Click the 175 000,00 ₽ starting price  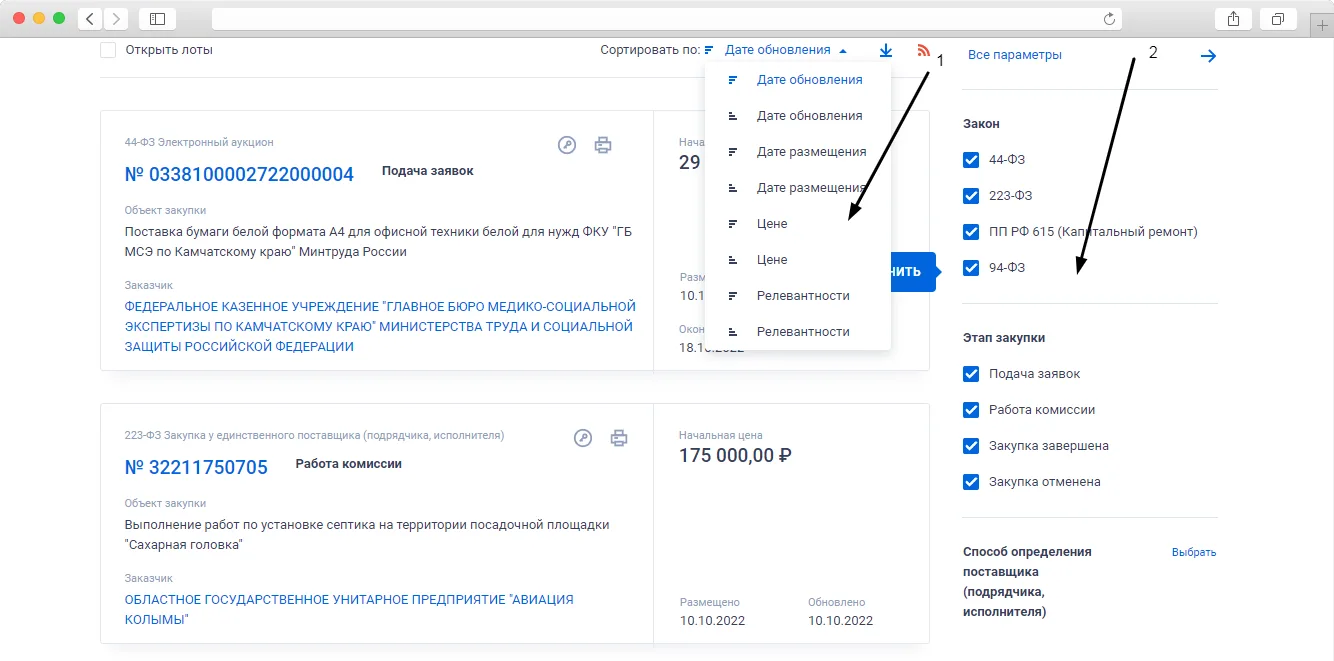[736, 456]
